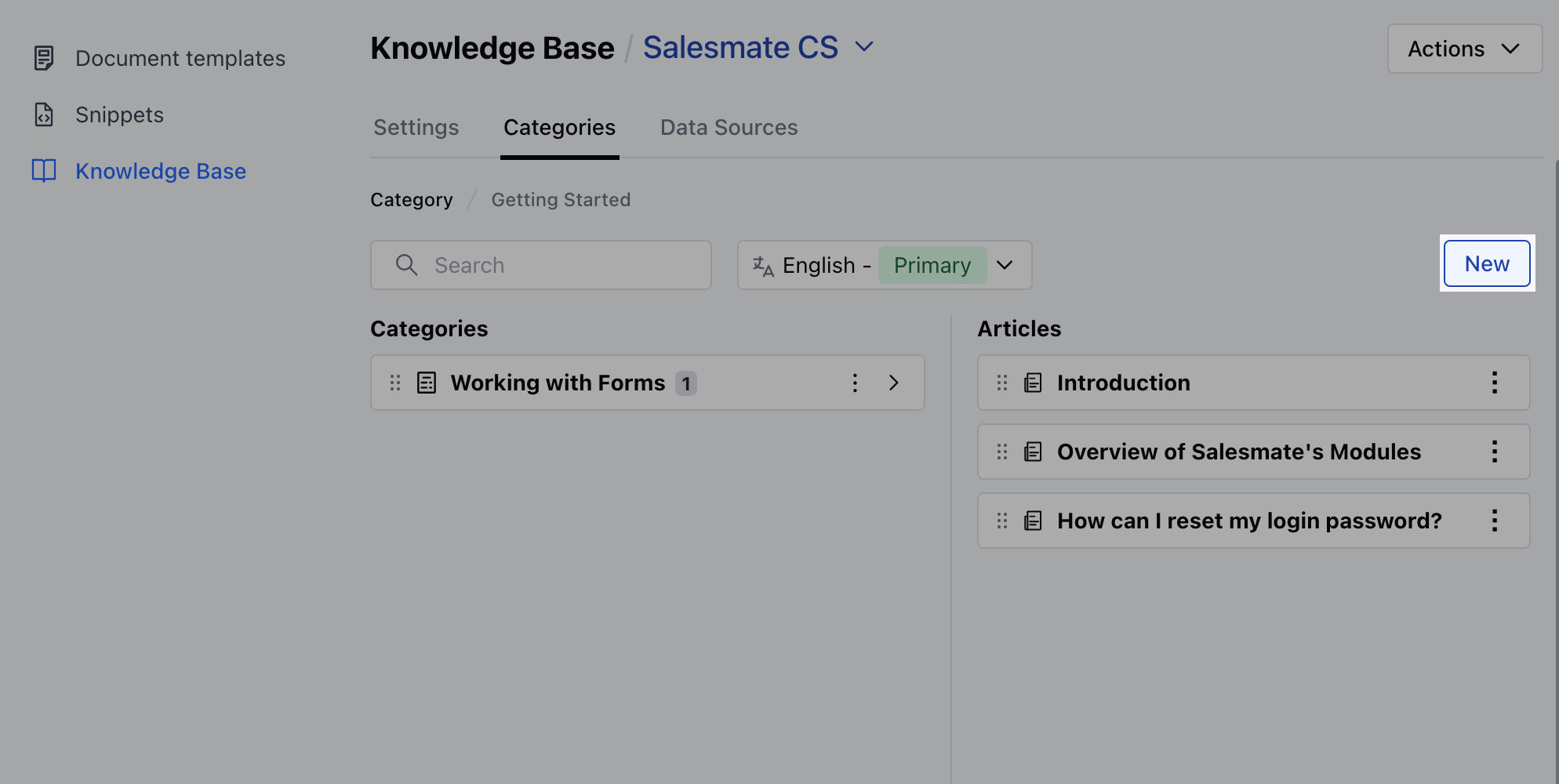Open the Salesmate CS knowledge base dropdown arrow
The height and width of the screenshot is (784, 1559).
tap(864, 47)
